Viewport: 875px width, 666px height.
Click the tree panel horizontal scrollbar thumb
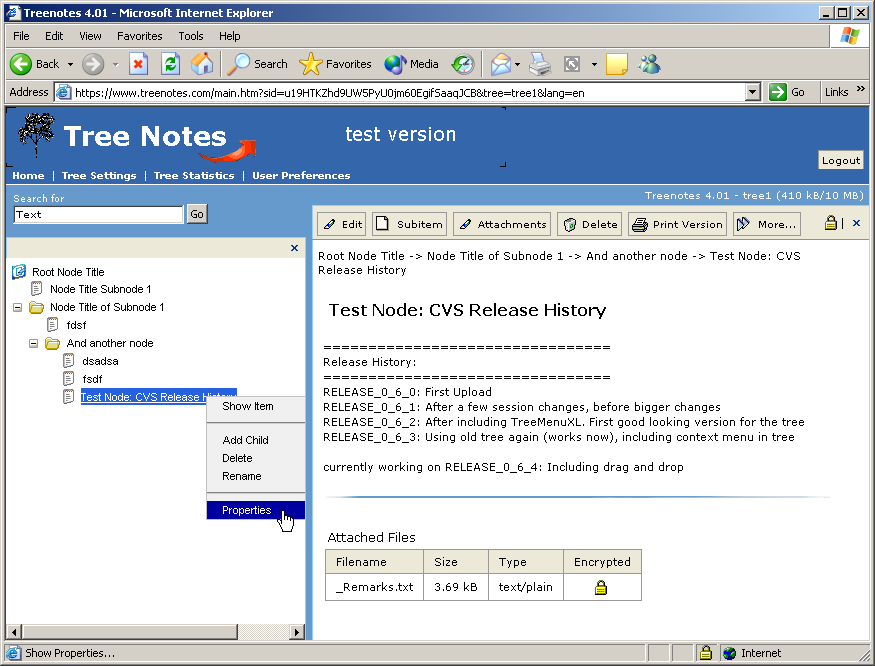tap(129, 632)
